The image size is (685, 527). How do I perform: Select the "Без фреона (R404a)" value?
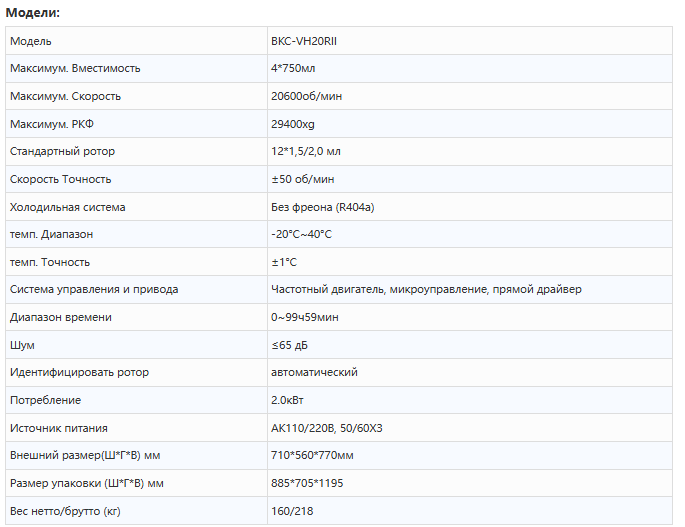click(x=329, y=207)
